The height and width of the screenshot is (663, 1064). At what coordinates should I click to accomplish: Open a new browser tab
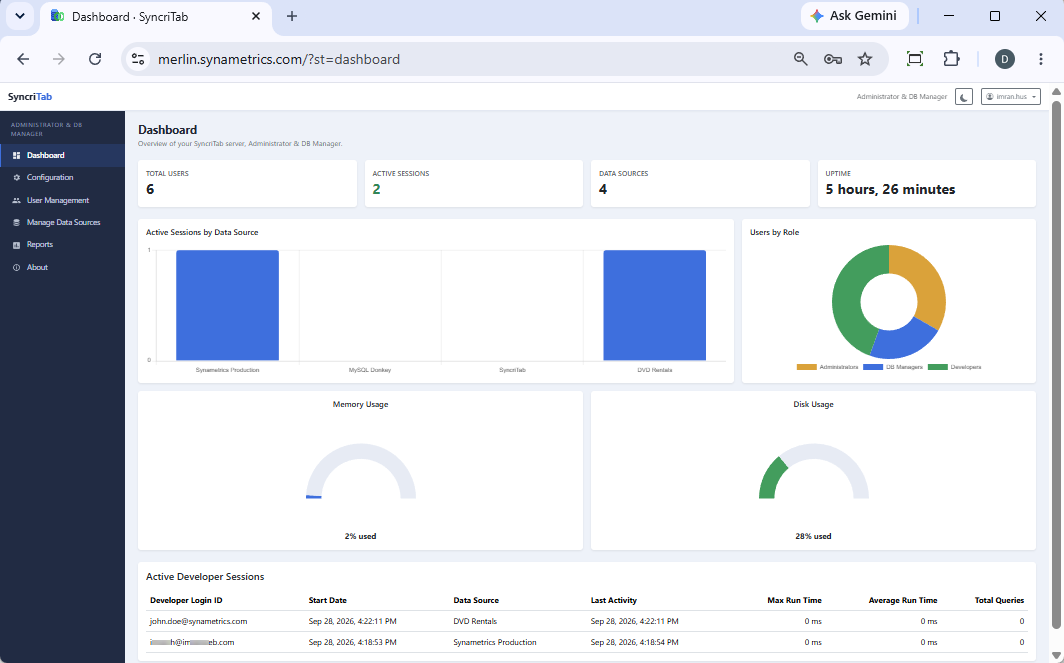click(292, 16)
